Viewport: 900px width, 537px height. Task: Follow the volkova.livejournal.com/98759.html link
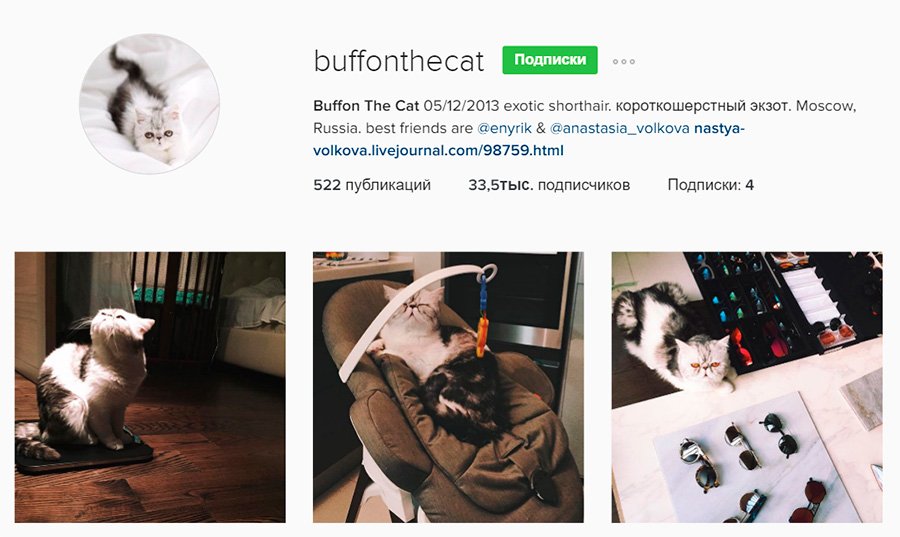[x=438, y=151]
